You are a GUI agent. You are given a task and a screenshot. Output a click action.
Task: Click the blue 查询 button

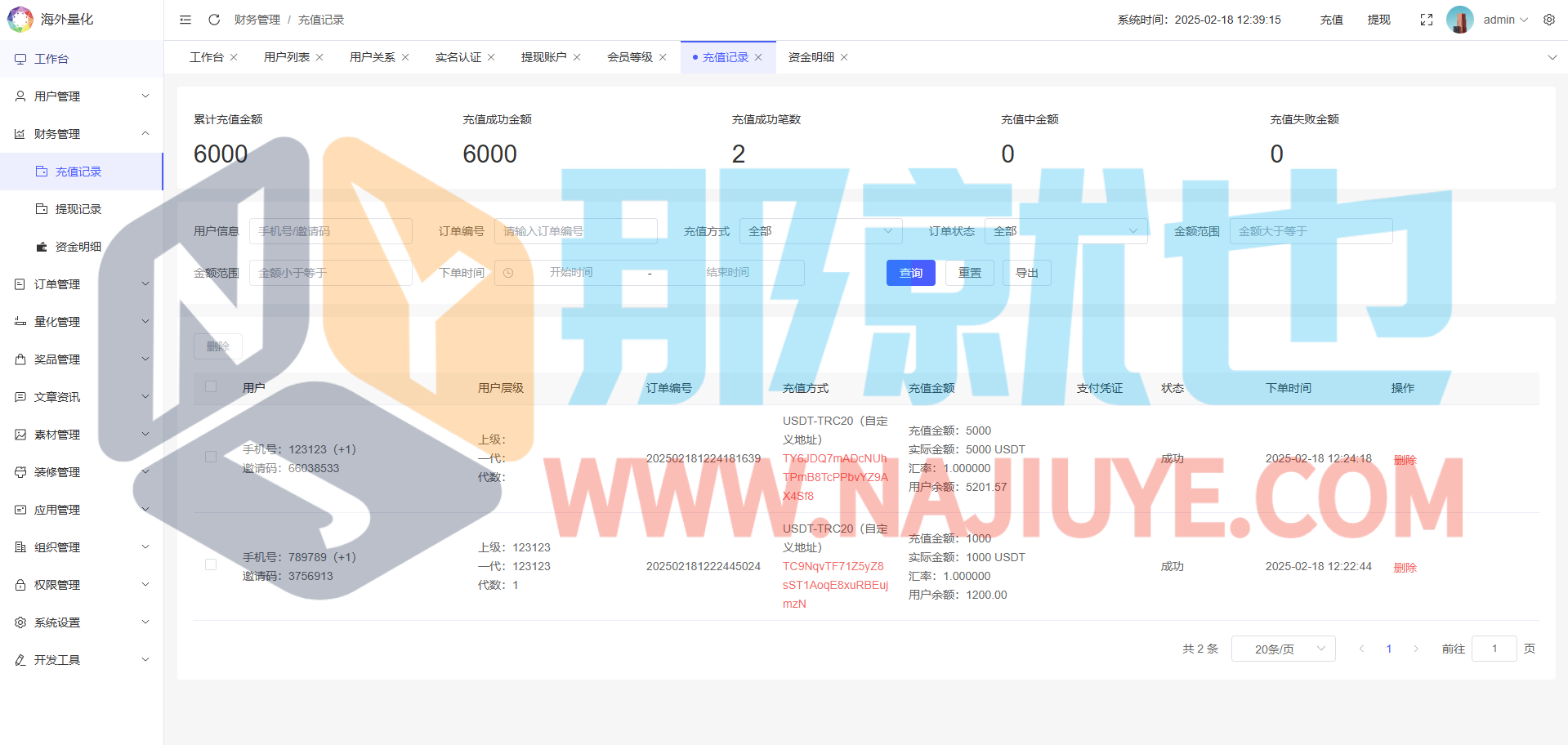(910, 273)
